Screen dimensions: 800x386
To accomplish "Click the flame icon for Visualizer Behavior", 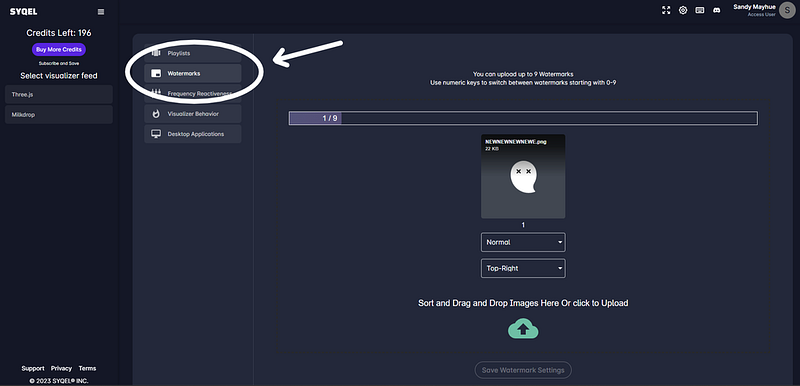I will (x=156, y=114).
